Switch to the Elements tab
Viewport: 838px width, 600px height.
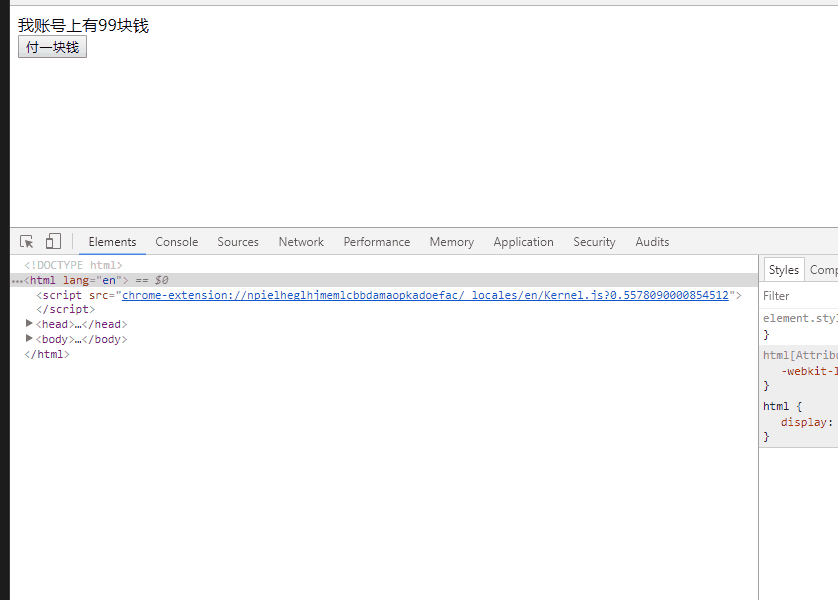[112, 242]
